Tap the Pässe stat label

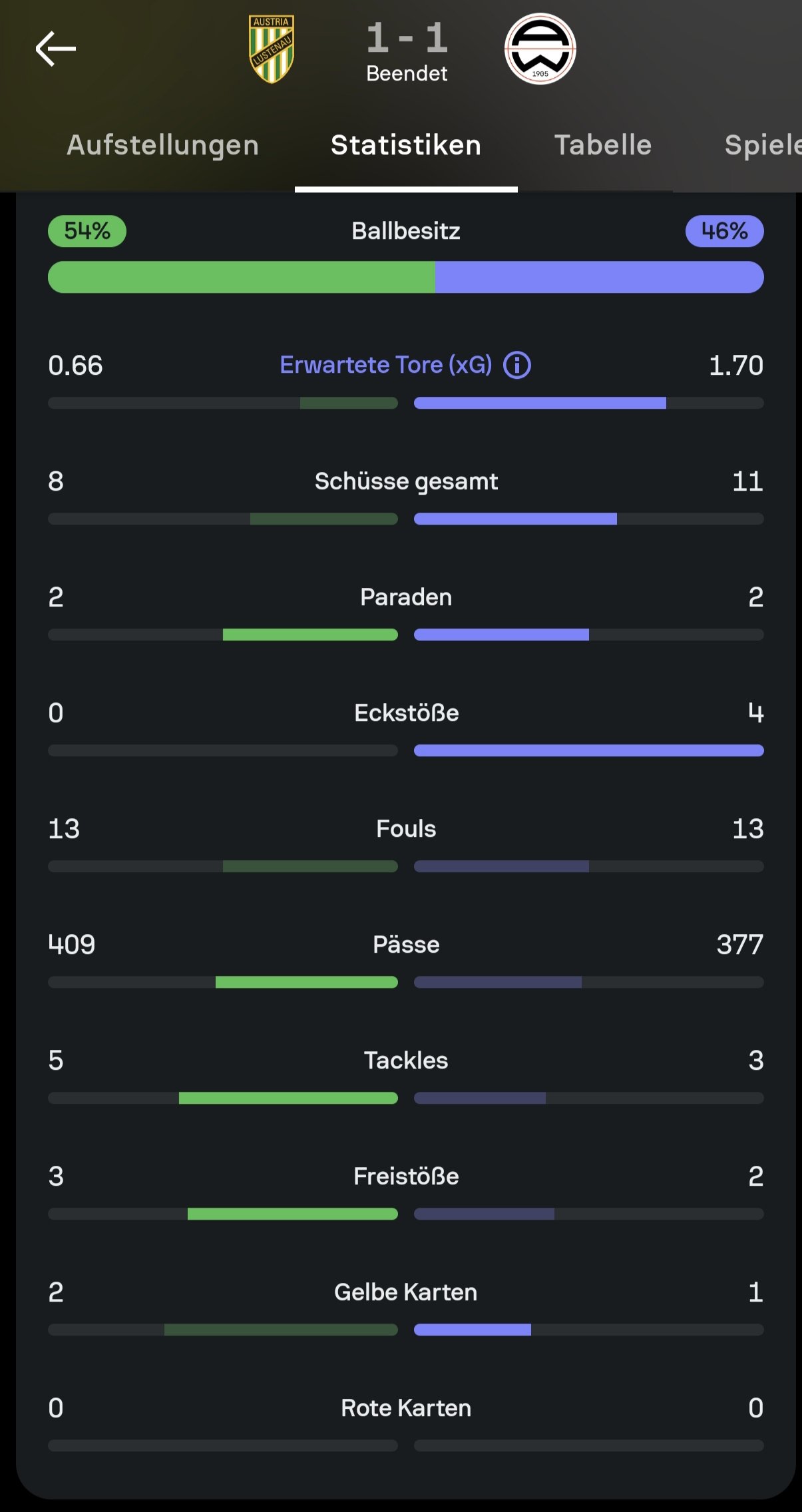pyautogui.click(x=406, y=944)
